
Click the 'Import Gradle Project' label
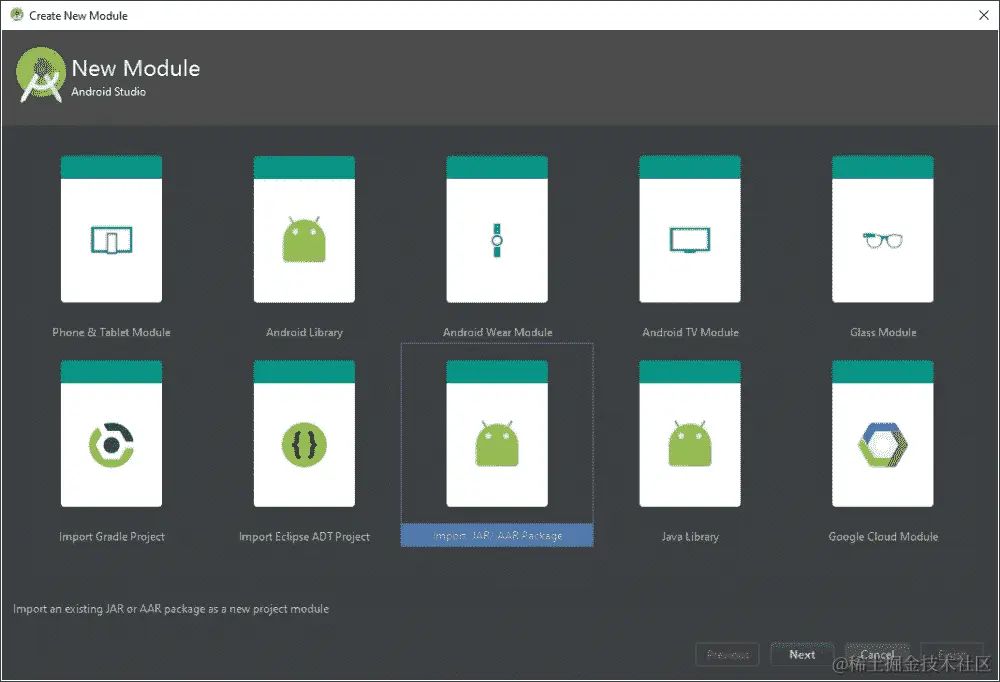click(112, 537)
